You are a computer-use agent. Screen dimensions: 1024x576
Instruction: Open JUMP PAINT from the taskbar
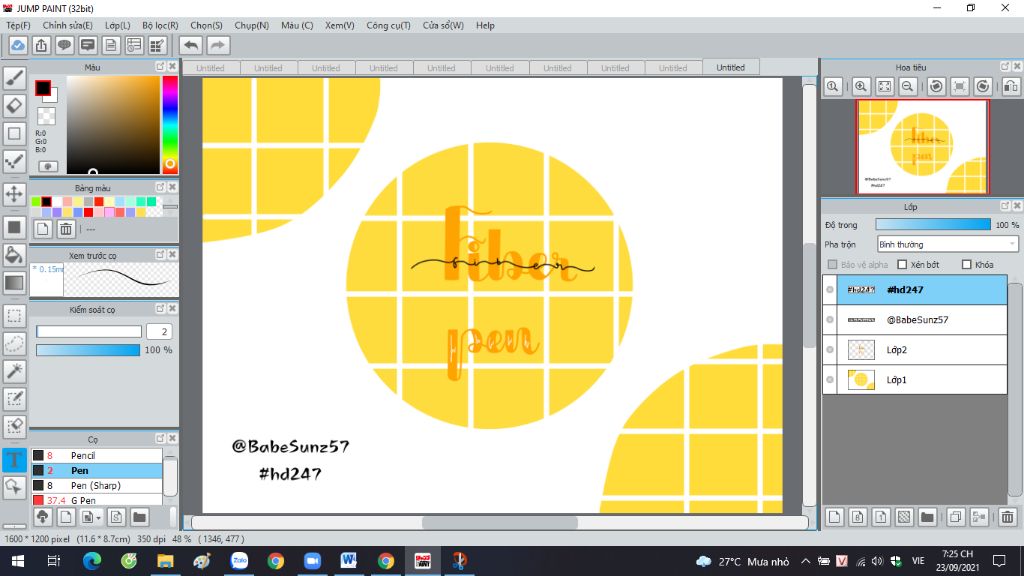tap(423, 561)
